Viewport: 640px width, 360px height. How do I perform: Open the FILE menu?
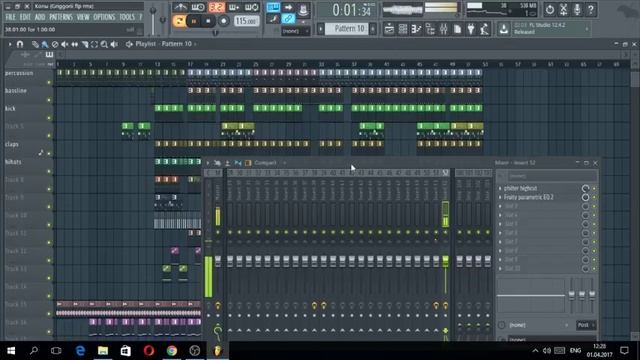pos(10,17)
